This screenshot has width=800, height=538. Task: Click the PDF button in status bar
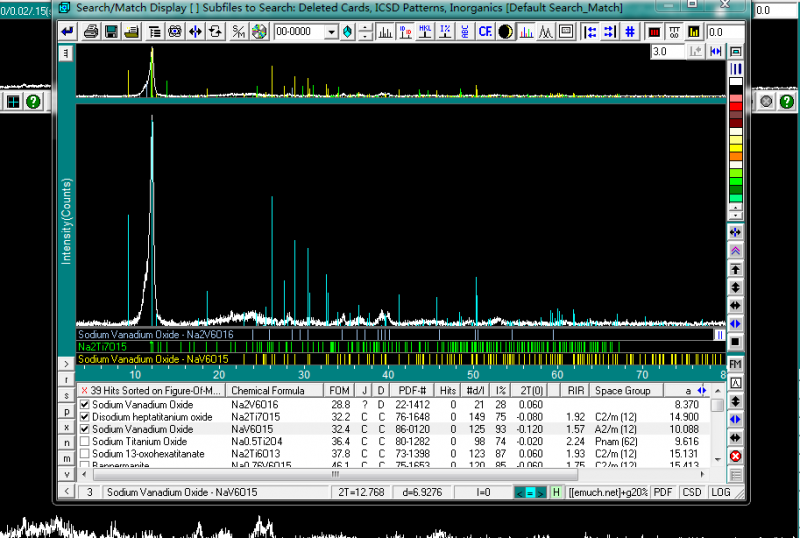click(664, 492)
